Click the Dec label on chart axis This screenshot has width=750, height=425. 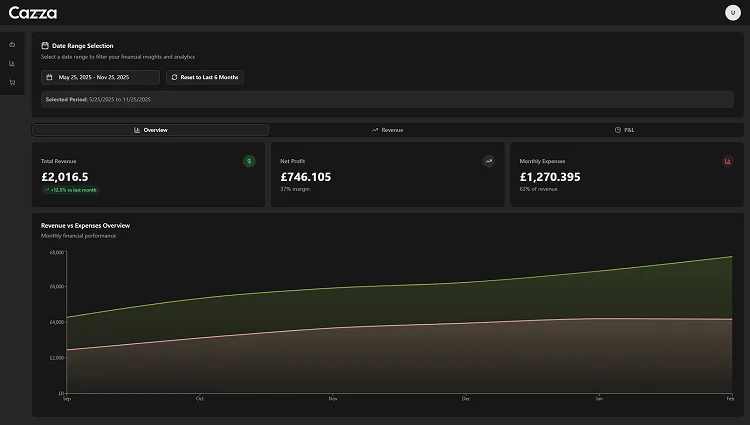(466, 398)
